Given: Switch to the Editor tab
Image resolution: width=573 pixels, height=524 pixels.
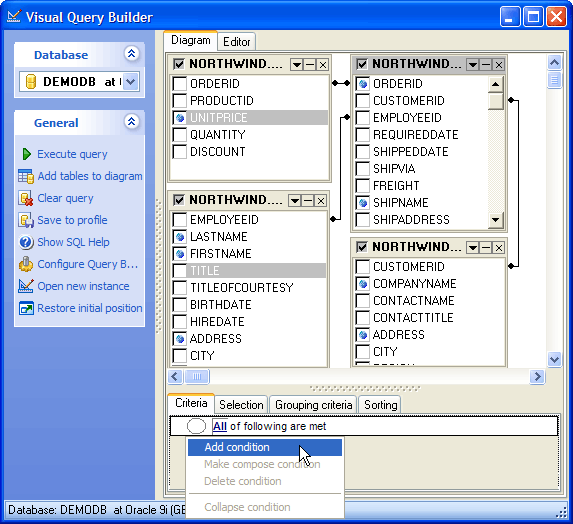Looking at the screenshot, I should tap(236, 42).
